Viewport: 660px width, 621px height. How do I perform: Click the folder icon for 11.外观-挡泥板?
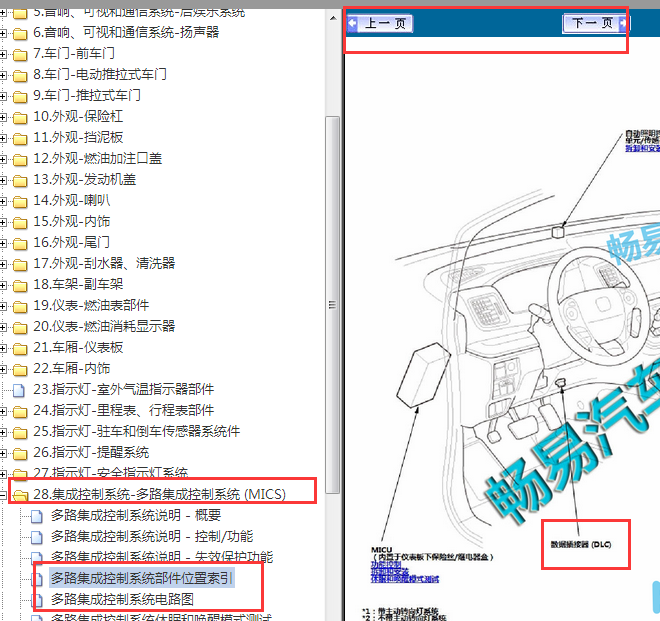(20, 139)
